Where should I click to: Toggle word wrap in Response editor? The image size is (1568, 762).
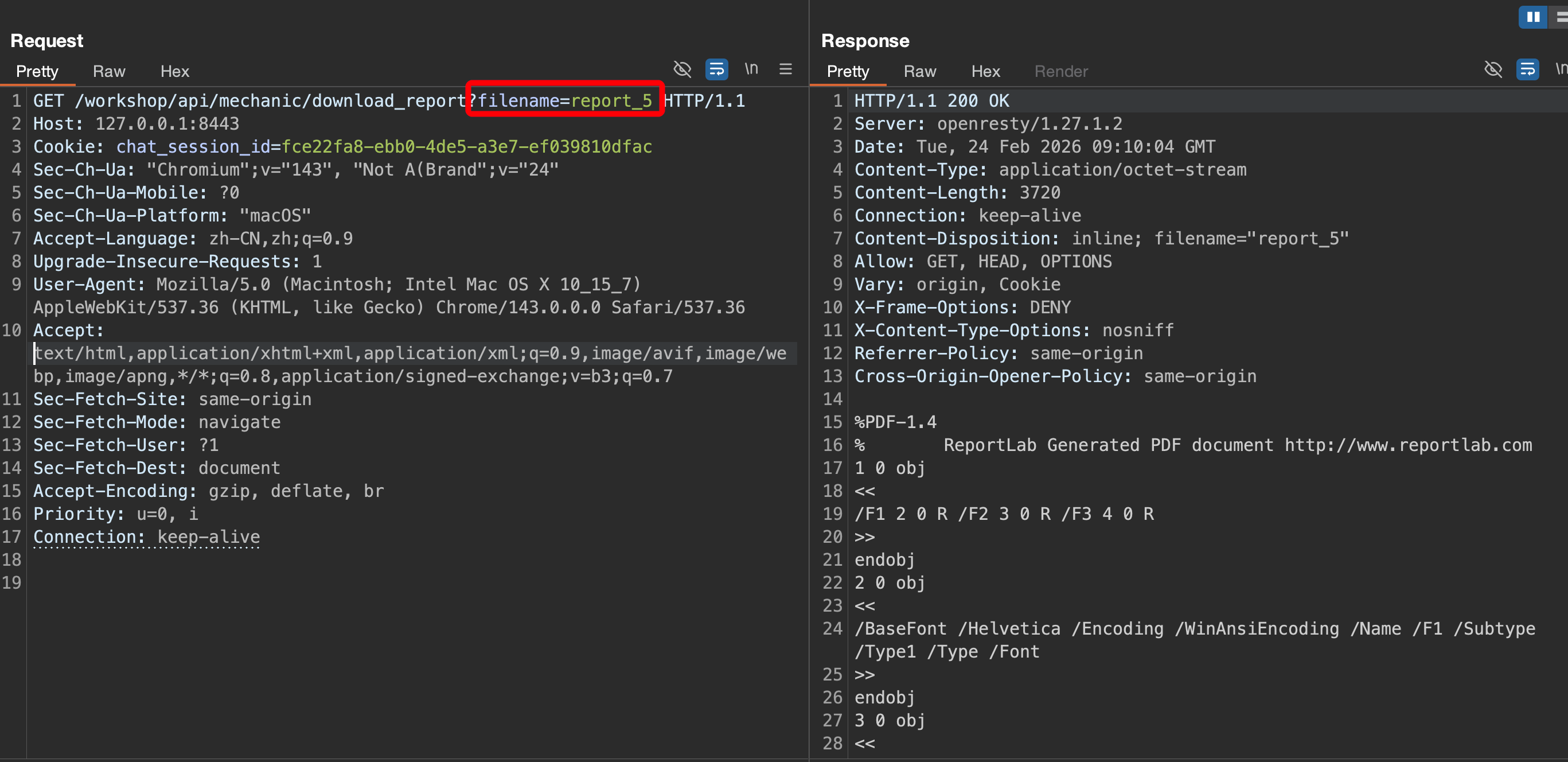coord(1527,69)
